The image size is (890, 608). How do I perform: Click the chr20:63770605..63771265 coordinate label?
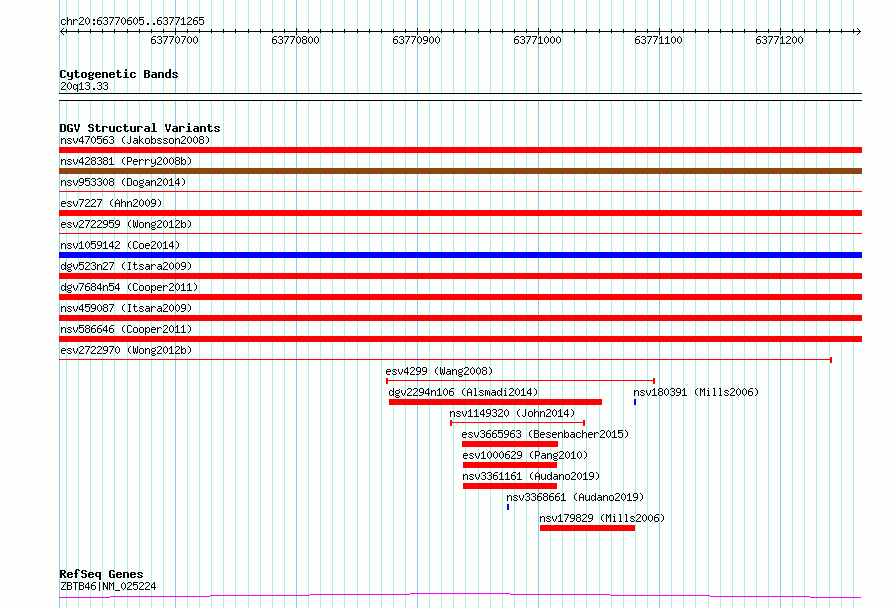click(x=132, y=22)
